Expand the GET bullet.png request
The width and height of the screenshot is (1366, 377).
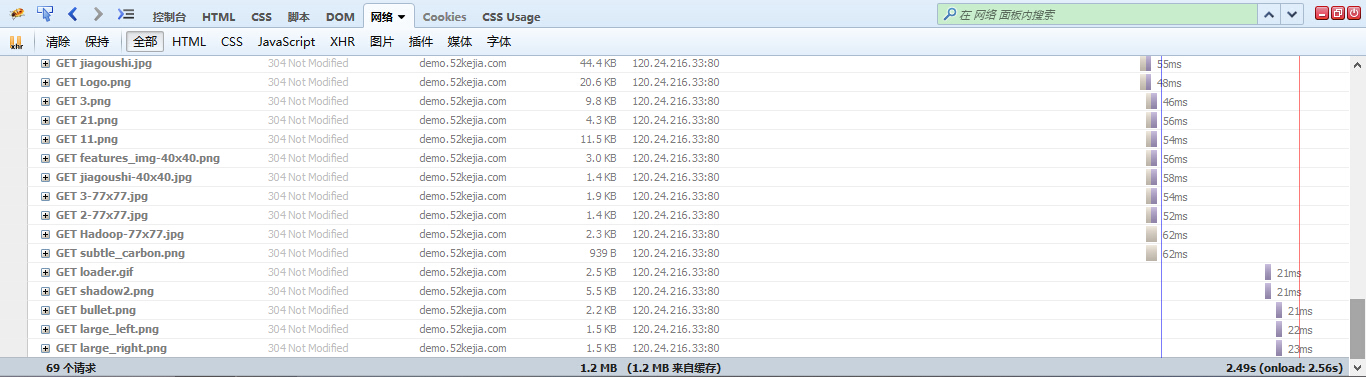pyautogui.click(x=45, y=310)
